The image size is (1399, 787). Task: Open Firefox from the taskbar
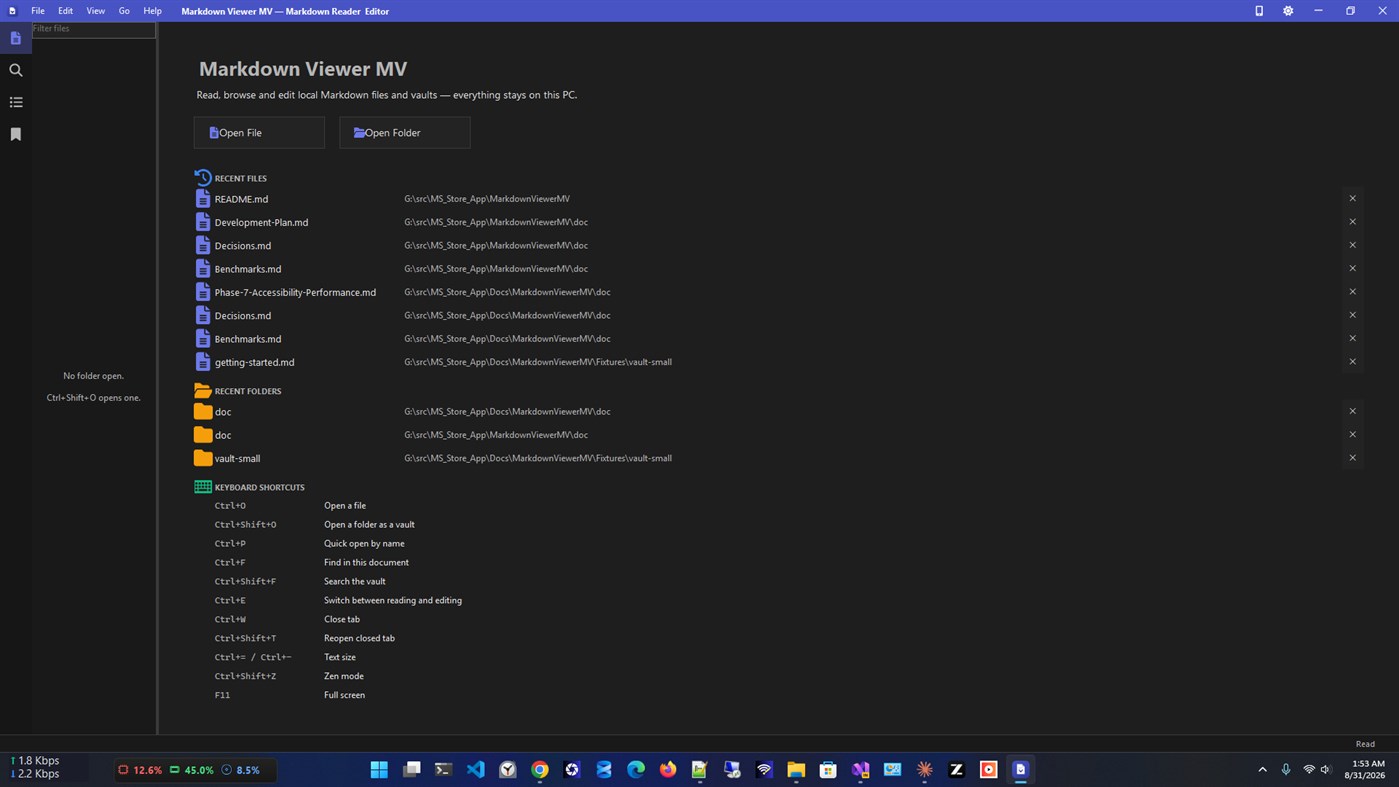pyautogui.click(x=668, y=769)
